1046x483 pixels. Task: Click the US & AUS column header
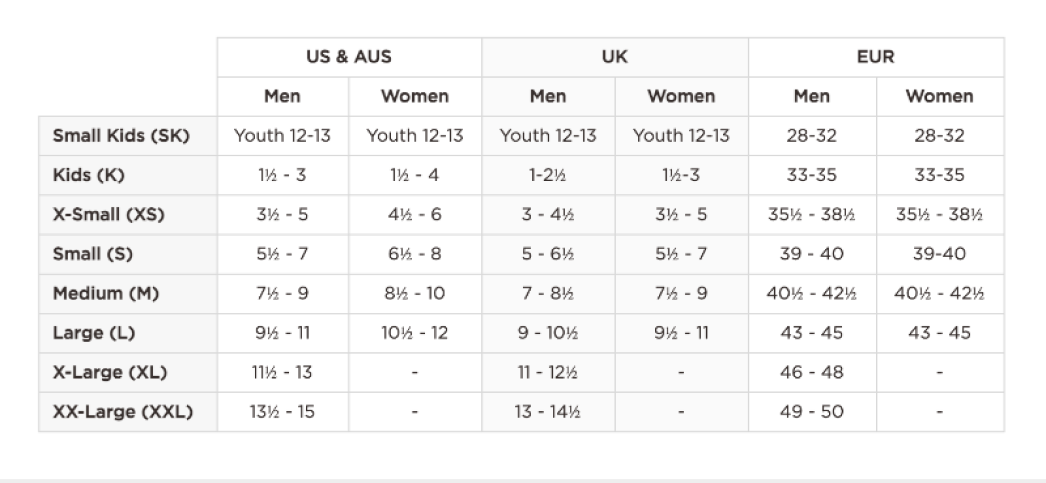point(349,57)
